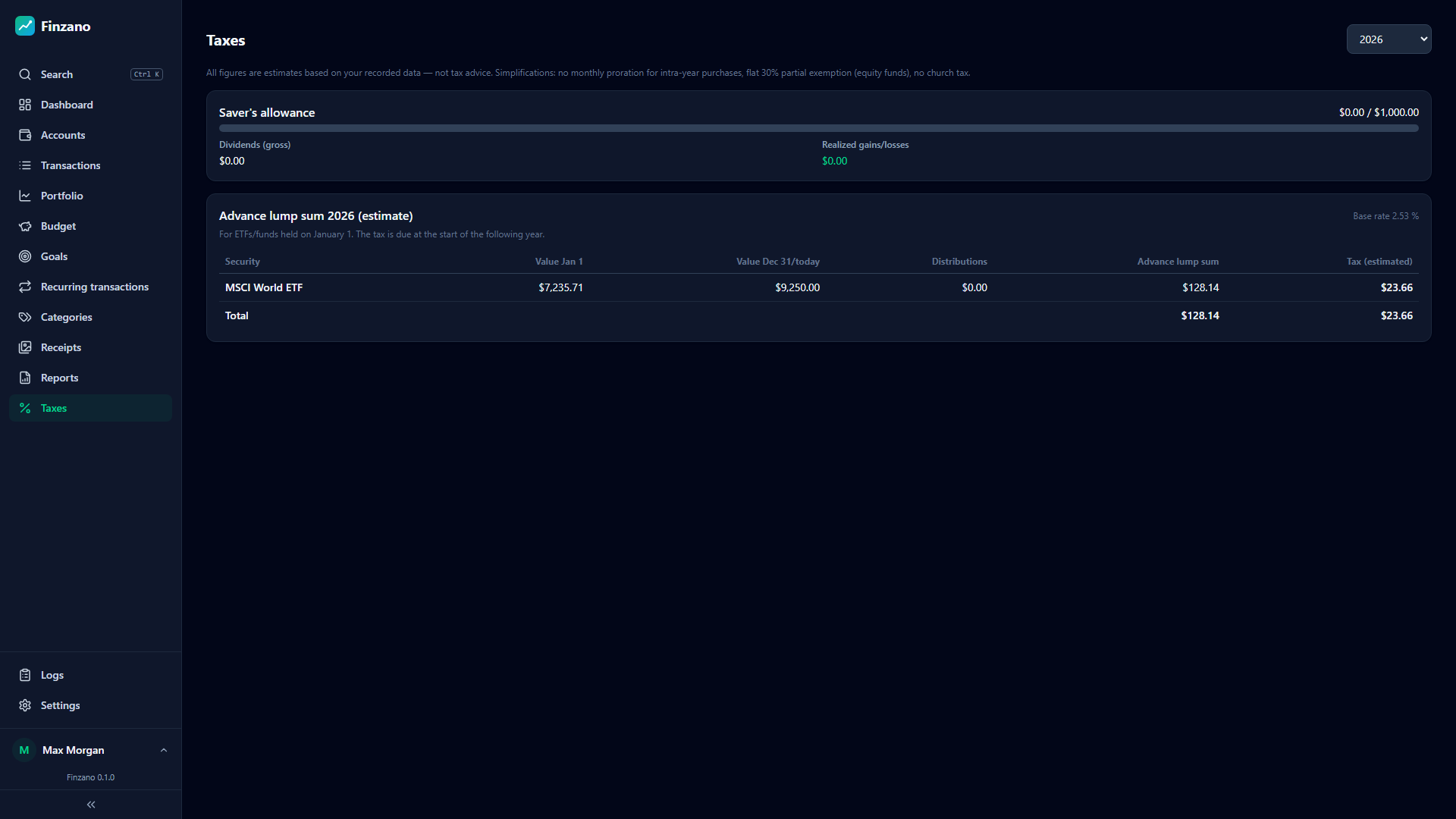Click the Logs clipboard icon
Screen dimensions: 1456x819
pos(25,675)
